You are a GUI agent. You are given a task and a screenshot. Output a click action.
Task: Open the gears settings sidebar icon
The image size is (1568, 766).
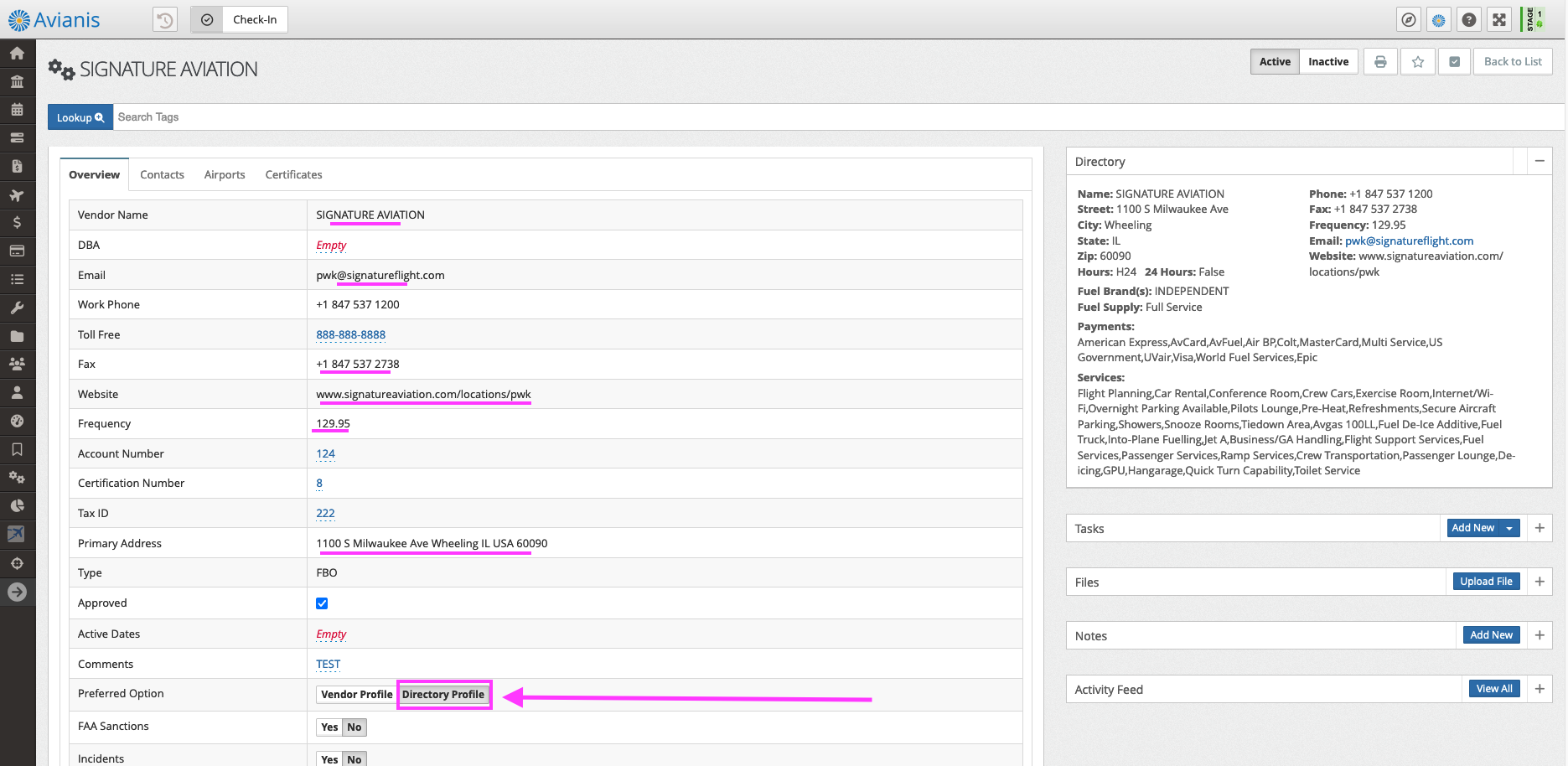tap(17, 478)
